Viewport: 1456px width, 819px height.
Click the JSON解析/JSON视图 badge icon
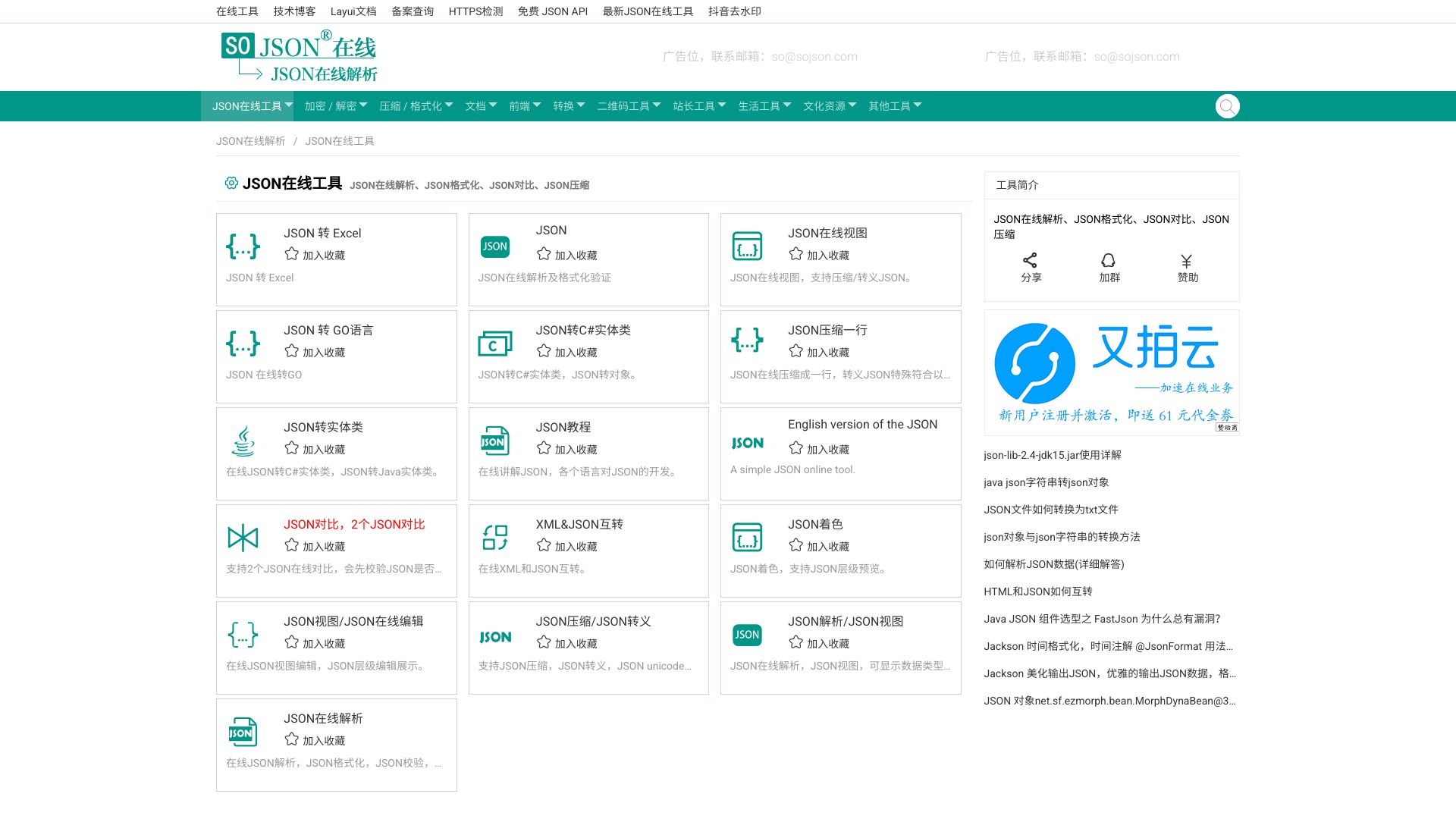click(x=747, y=635)
